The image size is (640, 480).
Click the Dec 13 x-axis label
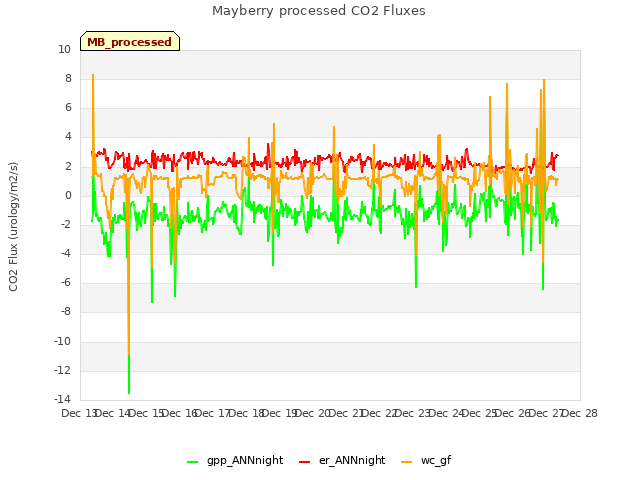(80, 413)
